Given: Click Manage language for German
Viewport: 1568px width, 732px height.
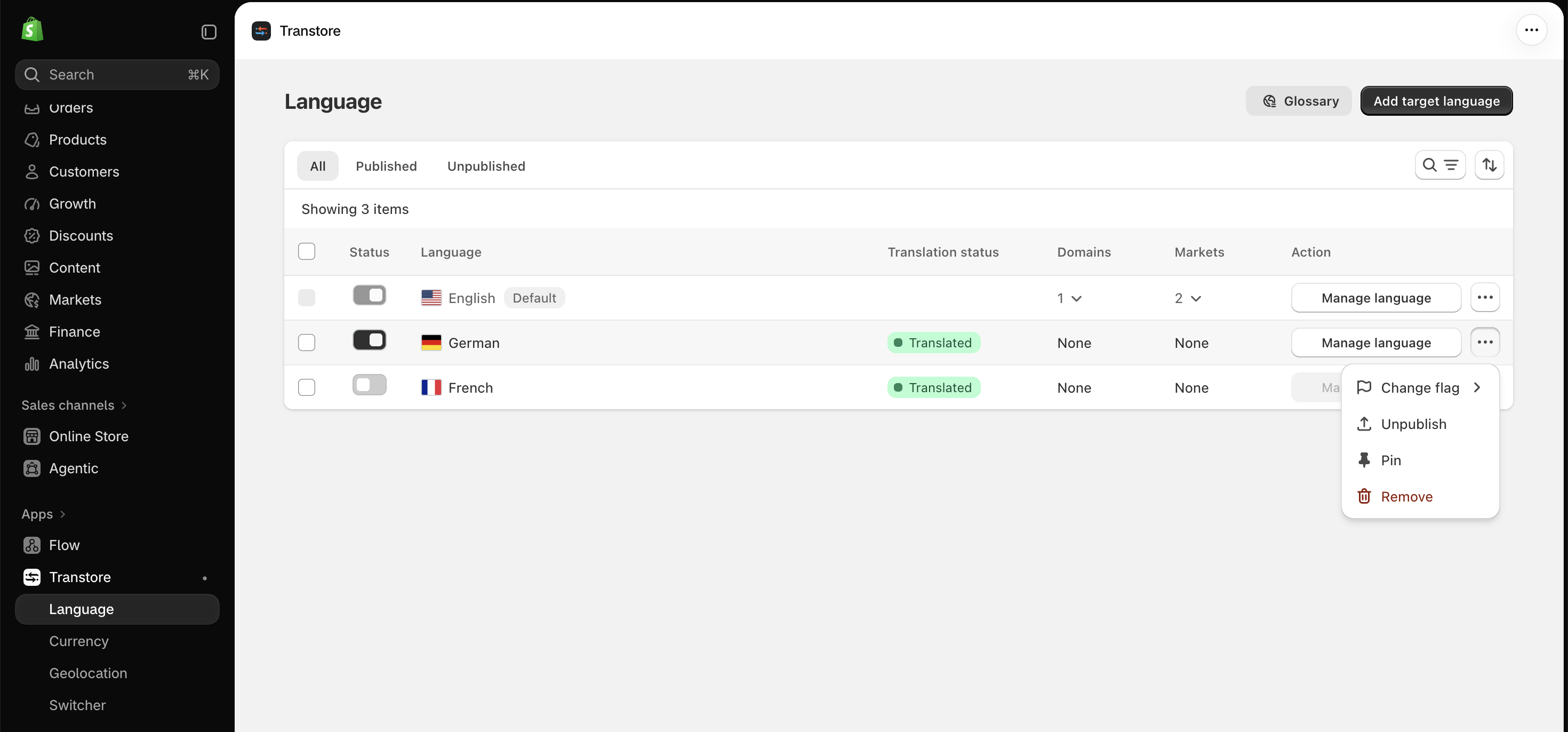Looking at the screenshot, I should [x=1375, y=343].
